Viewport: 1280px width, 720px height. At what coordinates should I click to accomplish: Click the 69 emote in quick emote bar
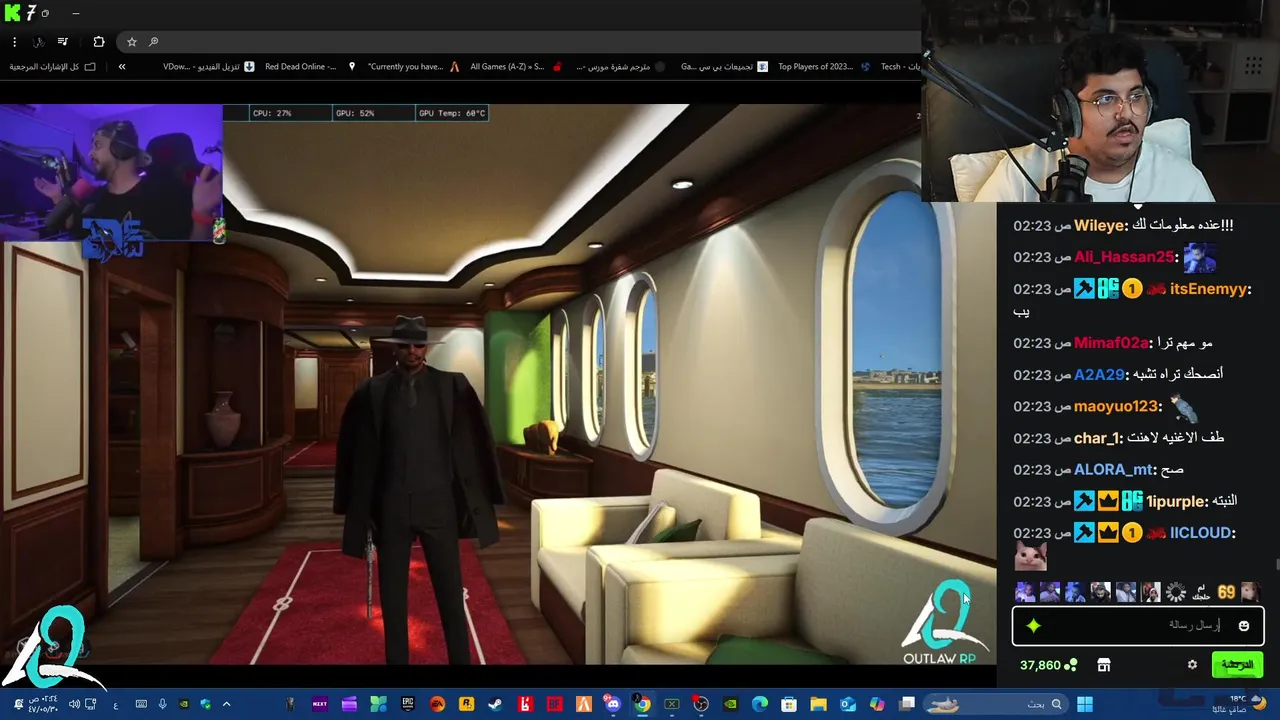click(1226, 593)
